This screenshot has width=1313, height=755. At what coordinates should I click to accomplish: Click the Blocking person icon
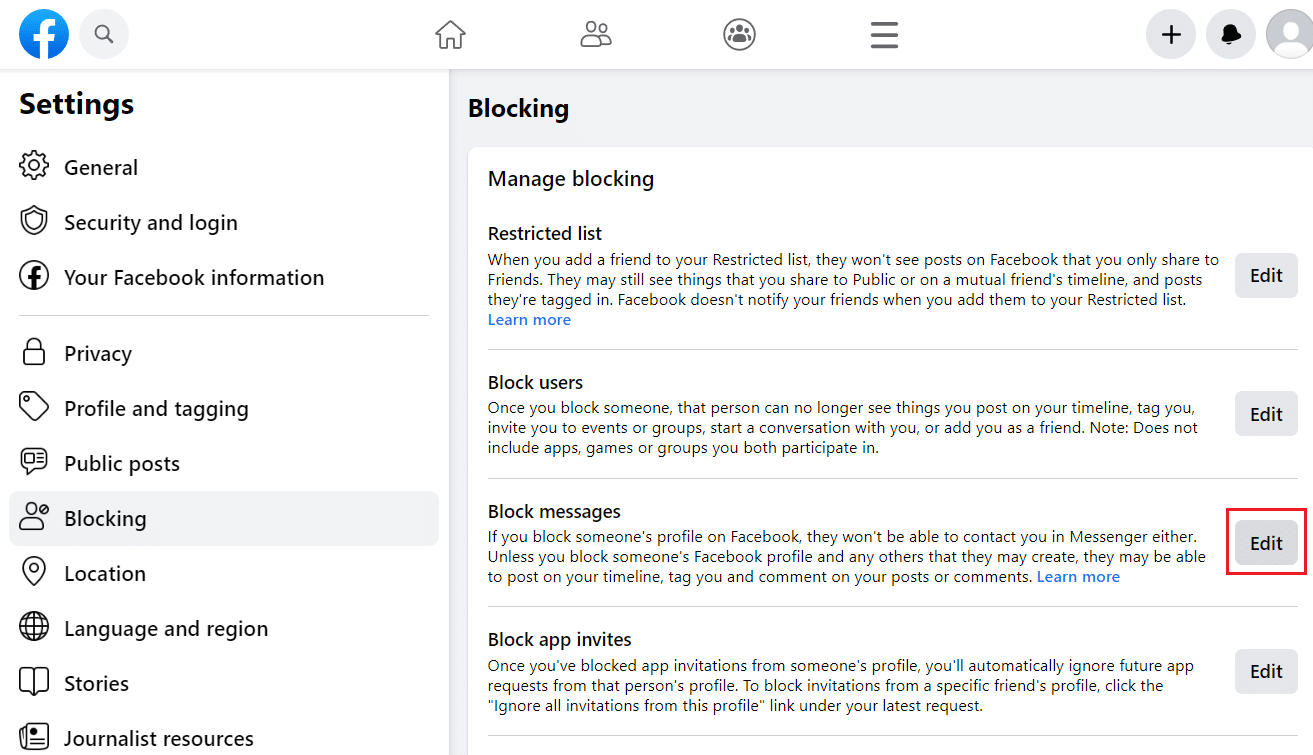tap(34, 517)
